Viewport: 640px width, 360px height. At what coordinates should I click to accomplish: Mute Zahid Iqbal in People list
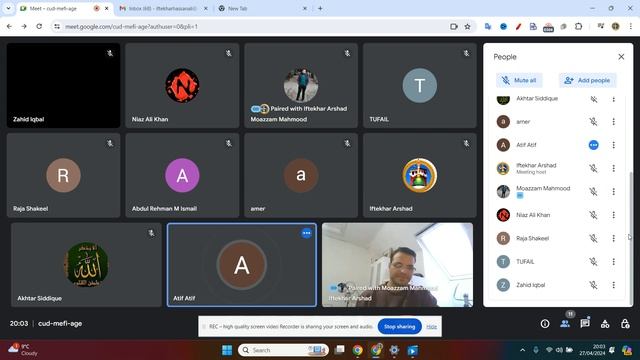[x=593, y=285]
